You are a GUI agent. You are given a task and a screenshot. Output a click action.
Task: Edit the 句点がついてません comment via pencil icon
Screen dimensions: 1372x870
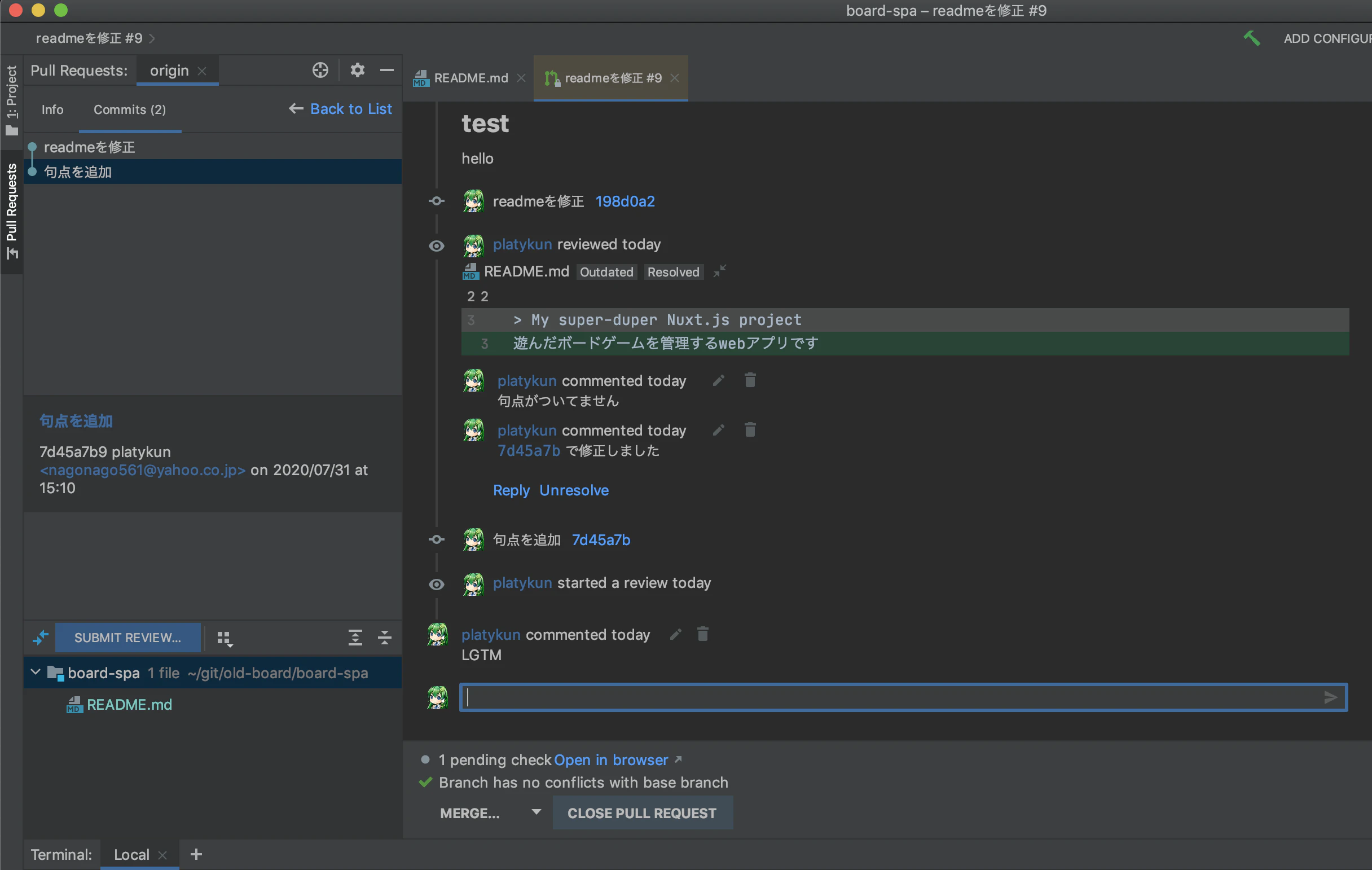coord(719,381)
